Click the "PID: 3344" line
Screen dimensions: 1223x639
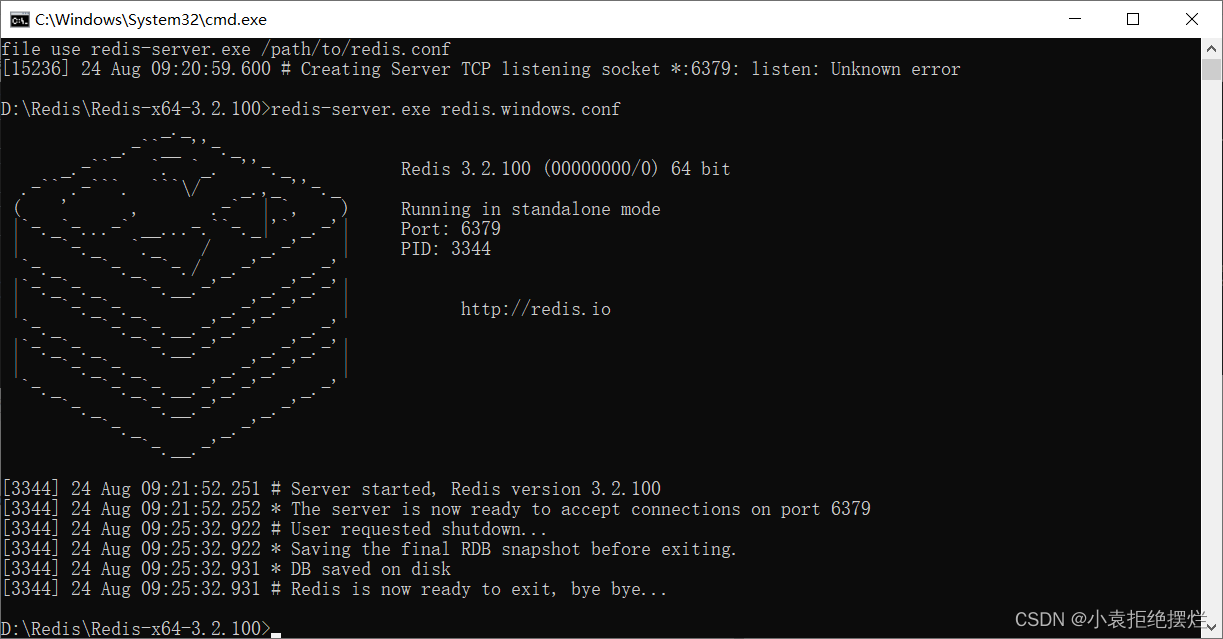[446, 249]
